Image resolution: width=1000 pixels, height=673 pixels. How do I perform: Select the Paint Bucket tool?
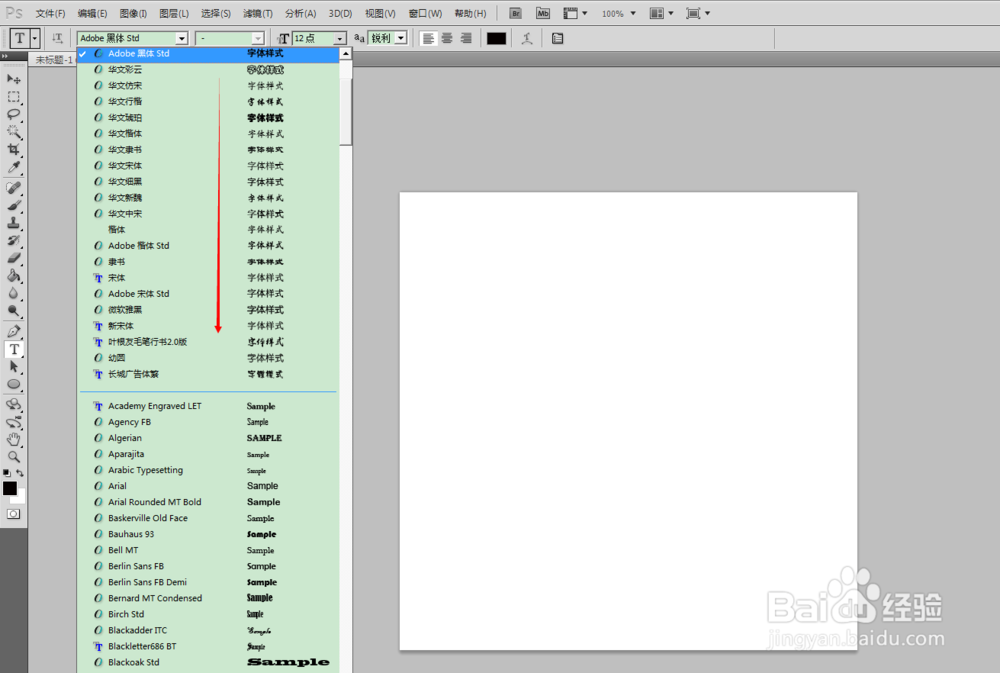13,276
